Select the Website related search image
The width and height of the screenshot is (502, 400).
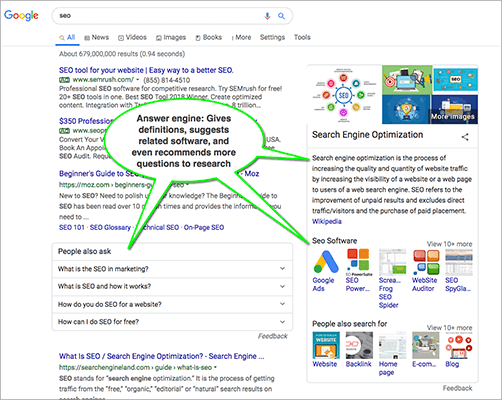pos(326,345)
